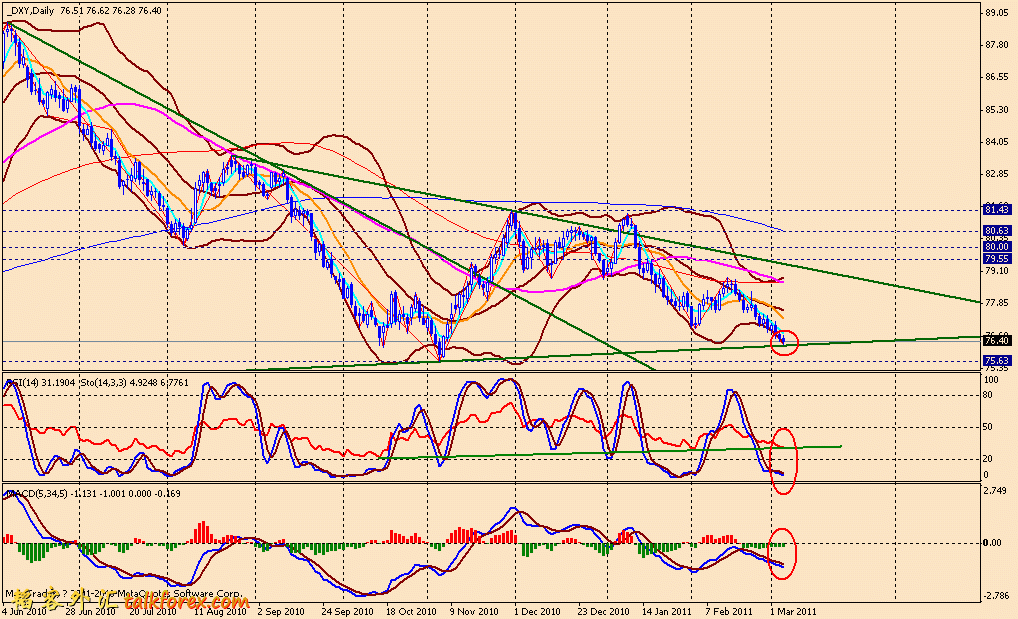
Task: Click the 18 Oct 2010 date label
Action: tap(411, 612)
